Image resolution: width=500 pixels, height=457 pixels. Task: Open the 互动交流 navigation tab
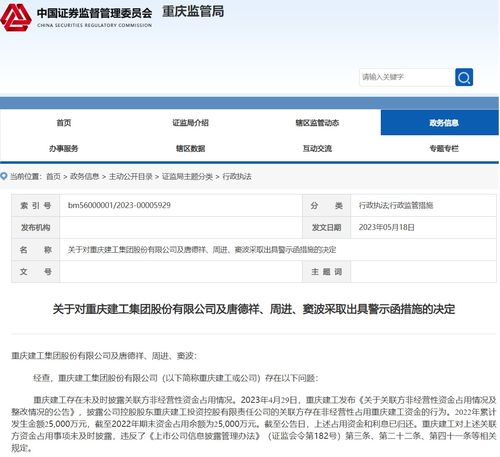317,148
